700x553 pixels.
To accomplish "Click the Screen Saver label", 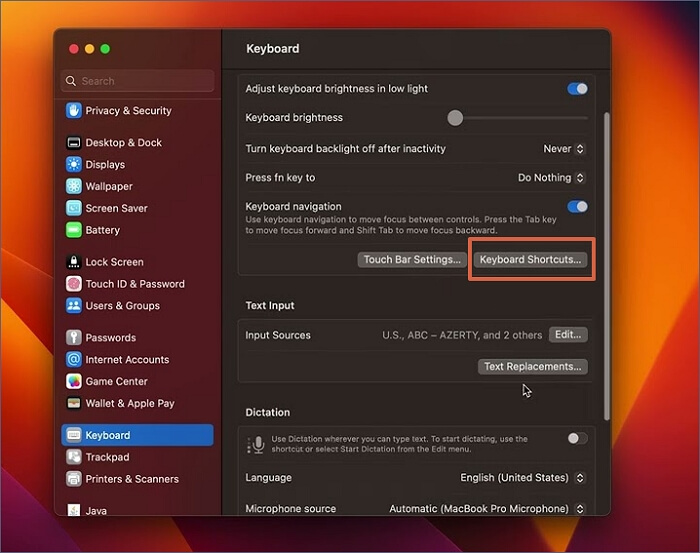I will pos(117,208).
